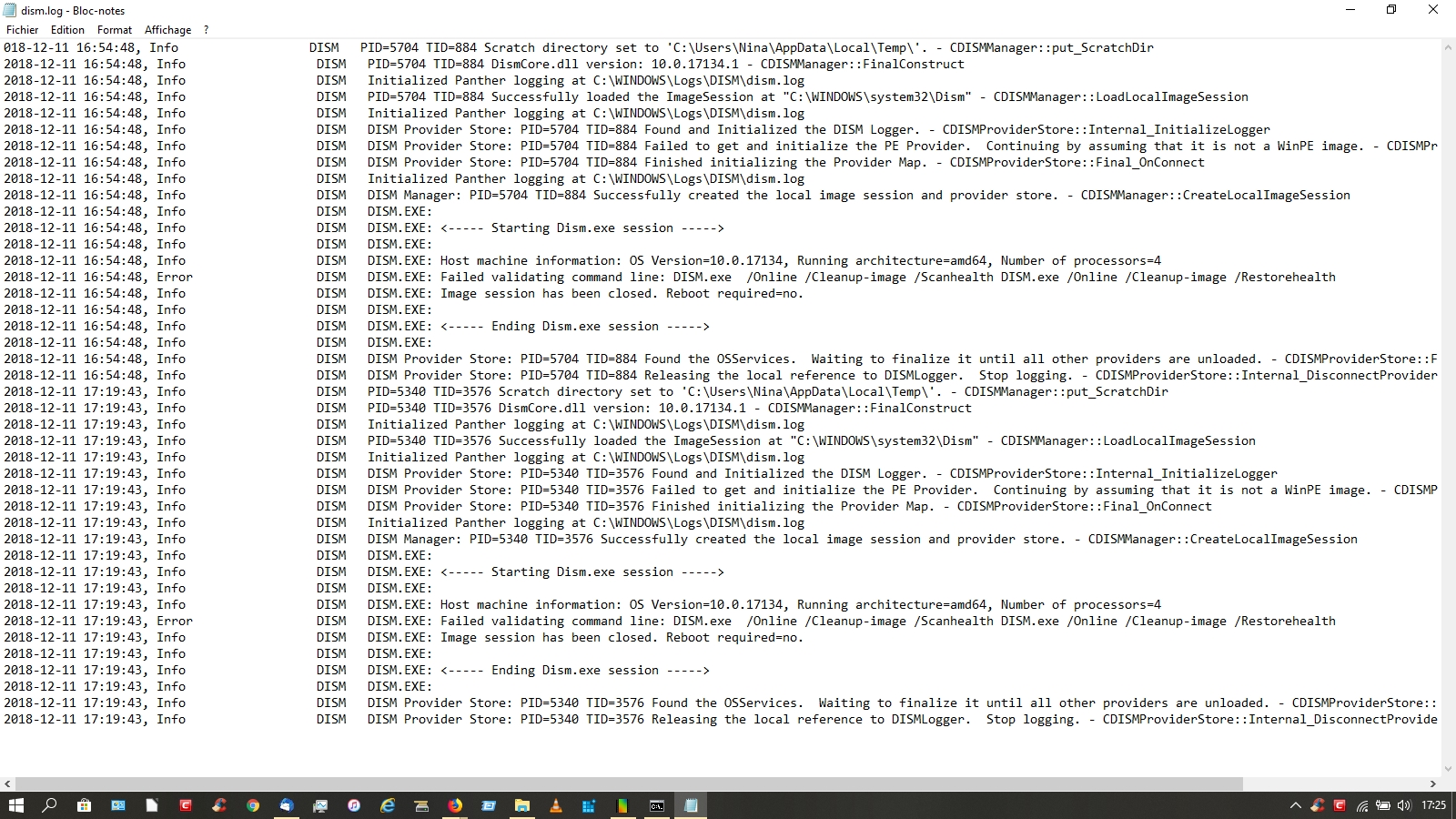Open Windows search from the taskbar
1456x819 pixels.
coord(50,805)
